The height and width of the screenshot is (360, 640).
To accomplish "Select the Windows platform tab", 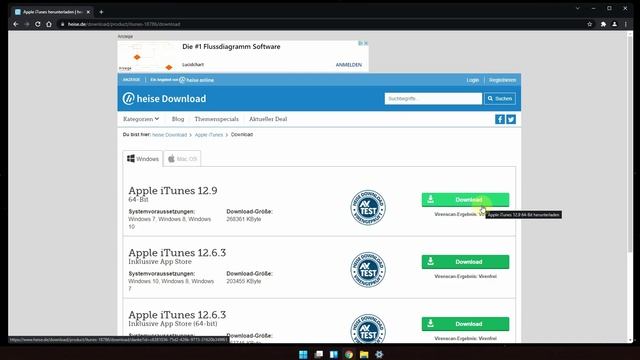I will tap(143, 159).
